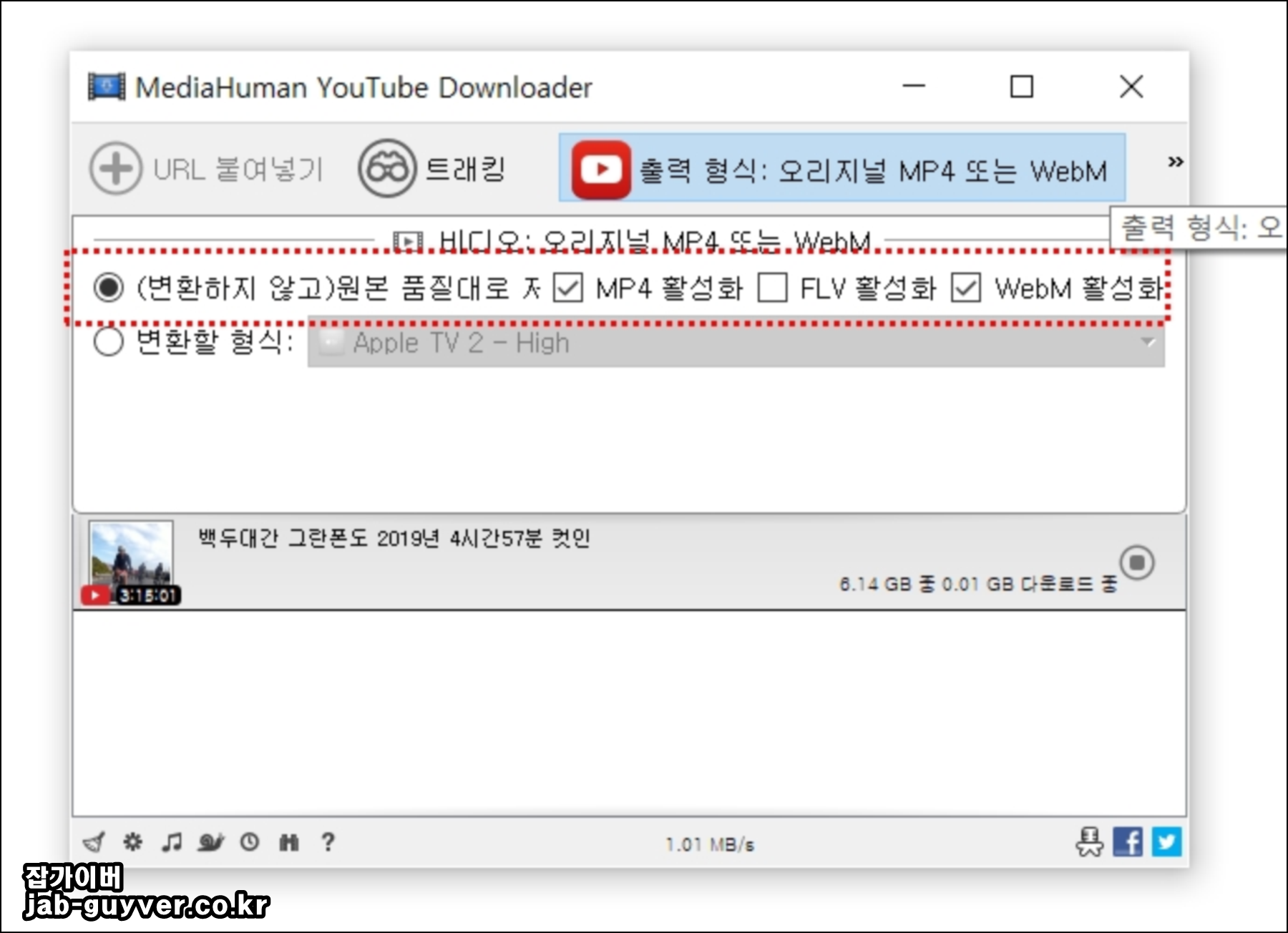Uncheck the WebM enable checkbox
Screen dimensions: 1288x933
[966, 288]
